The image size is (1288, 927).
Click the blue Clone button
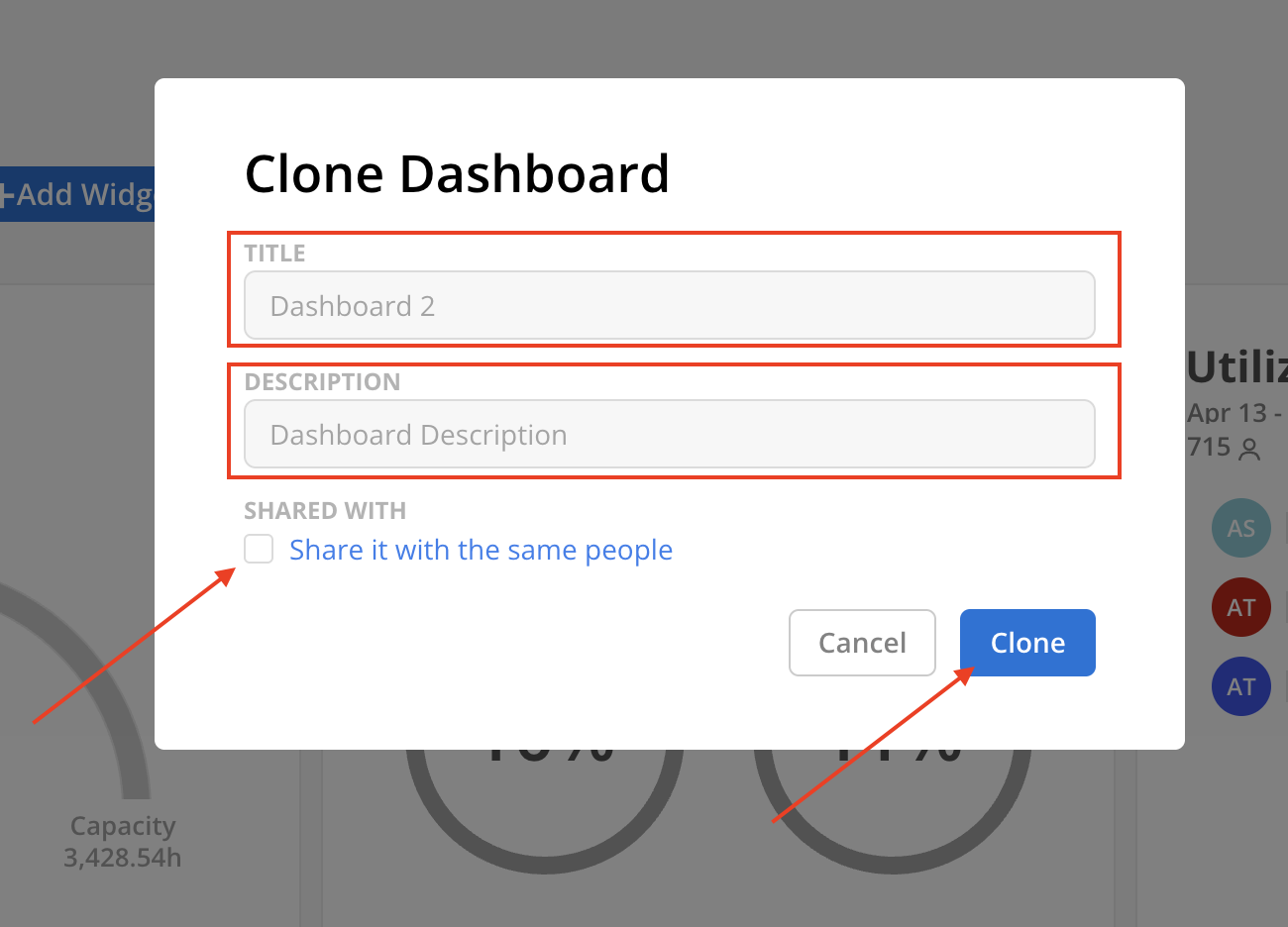1027,643
